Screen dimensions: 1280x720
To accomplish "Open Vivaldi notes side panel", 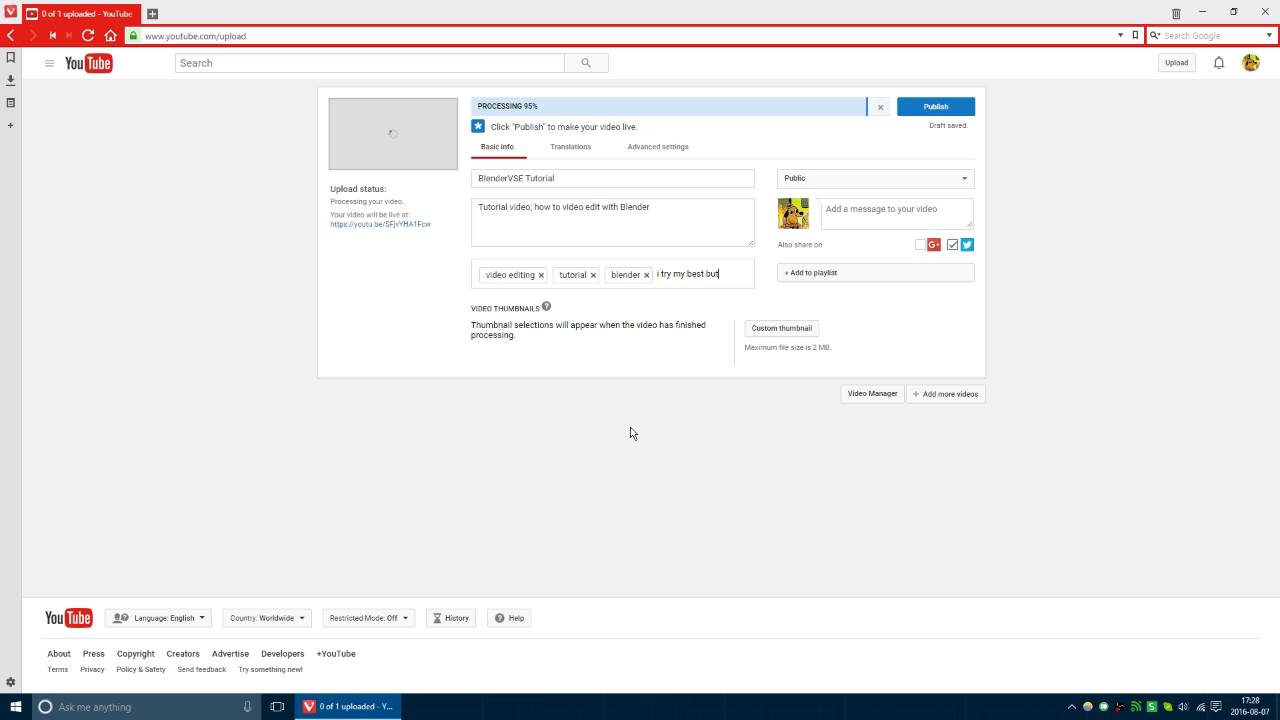I will 10,103.
